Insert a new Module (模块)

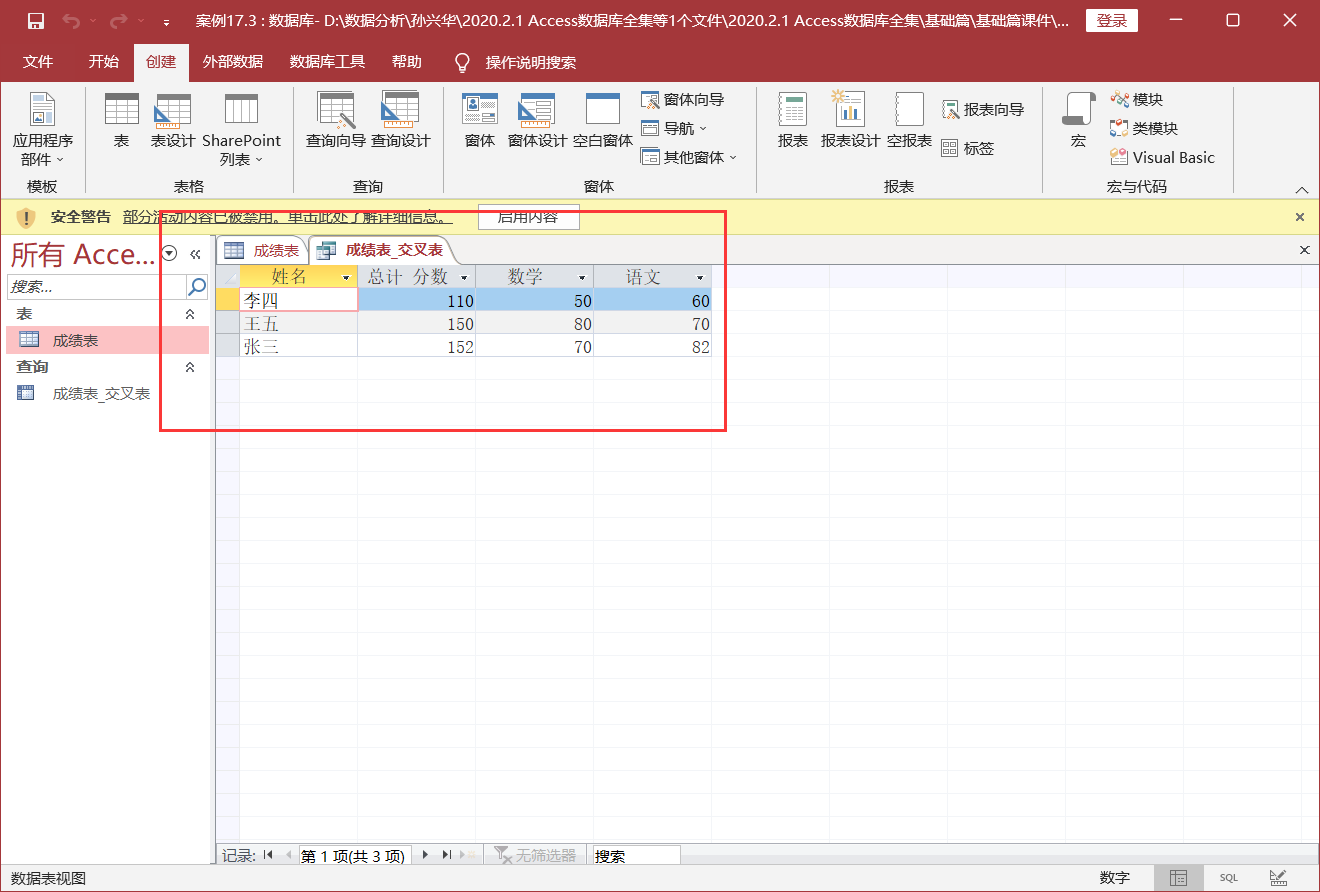[1137, 100]
